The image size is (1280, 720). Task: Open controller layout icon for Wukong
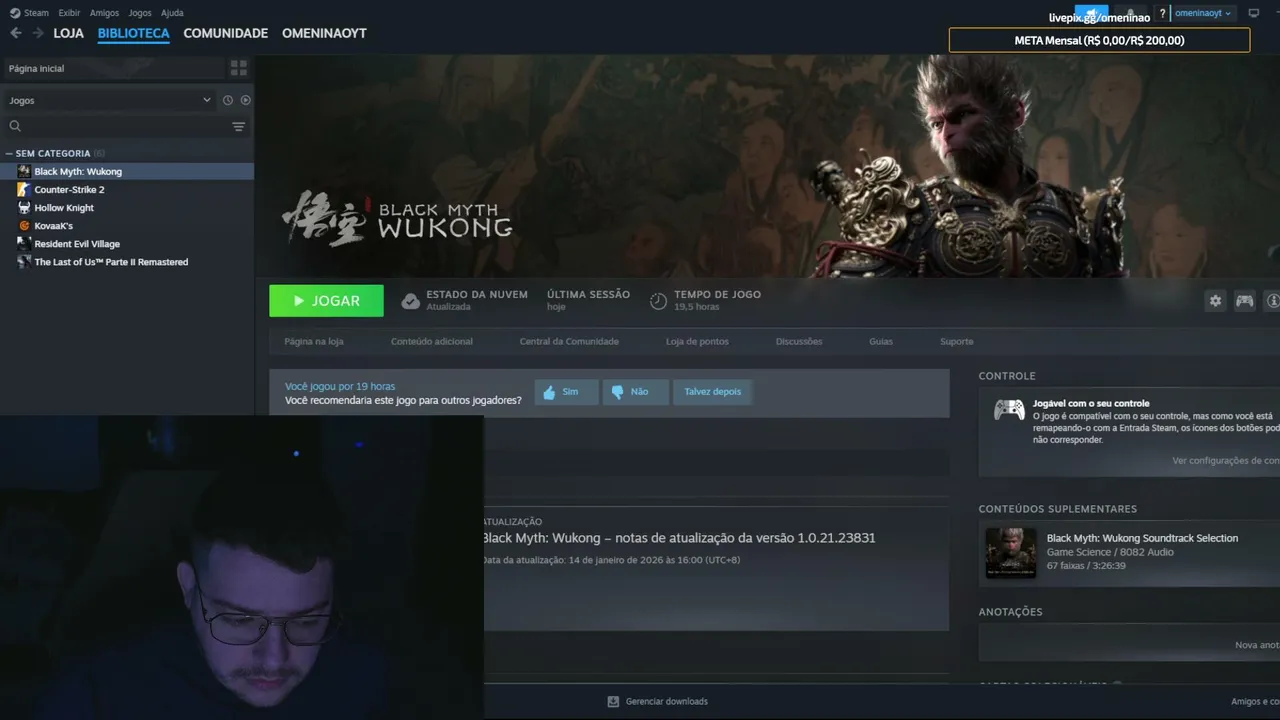(x=1245, y=300)
